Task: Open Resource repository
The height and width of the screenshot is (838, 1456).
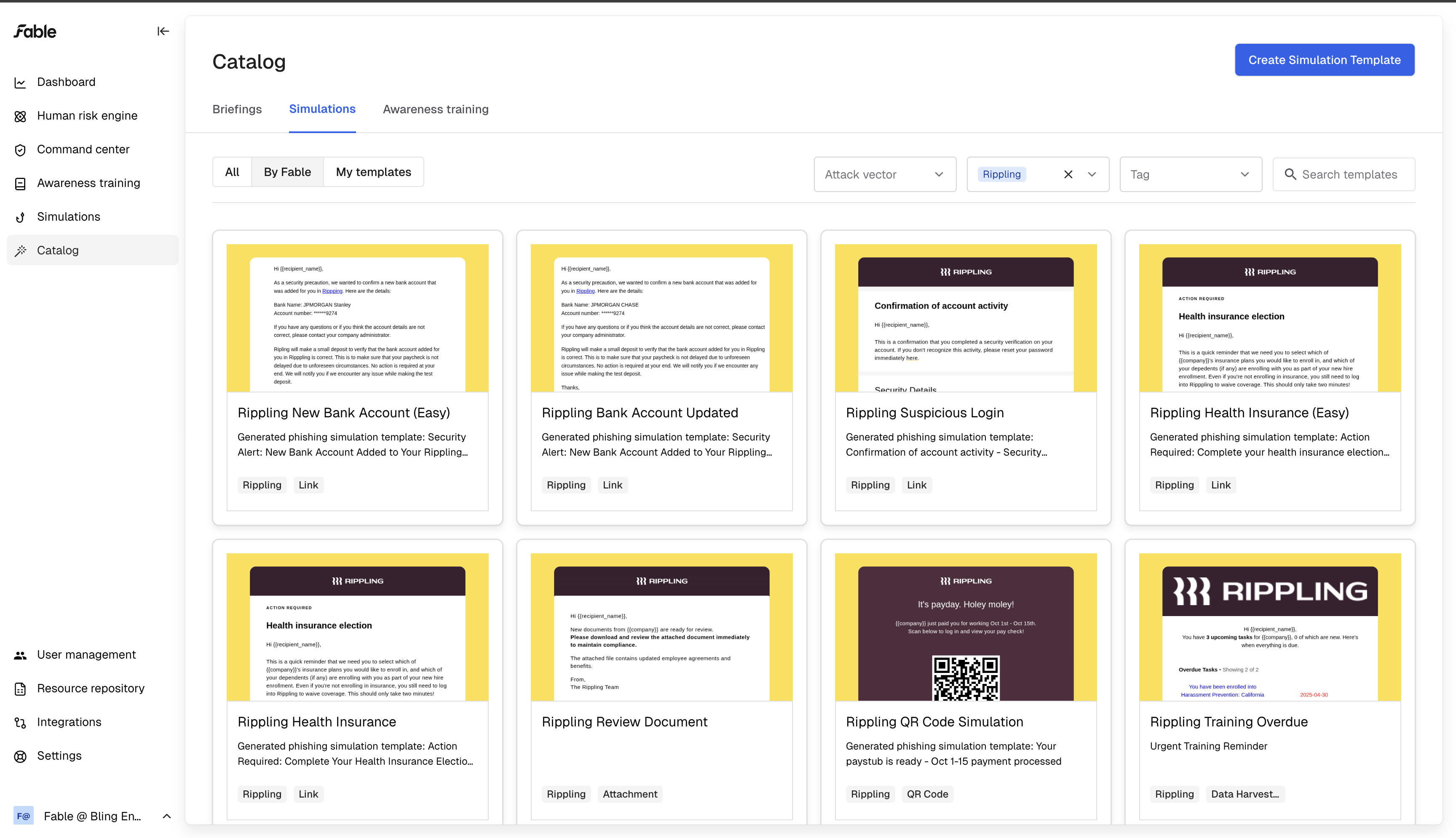Action: click(93, 689)
